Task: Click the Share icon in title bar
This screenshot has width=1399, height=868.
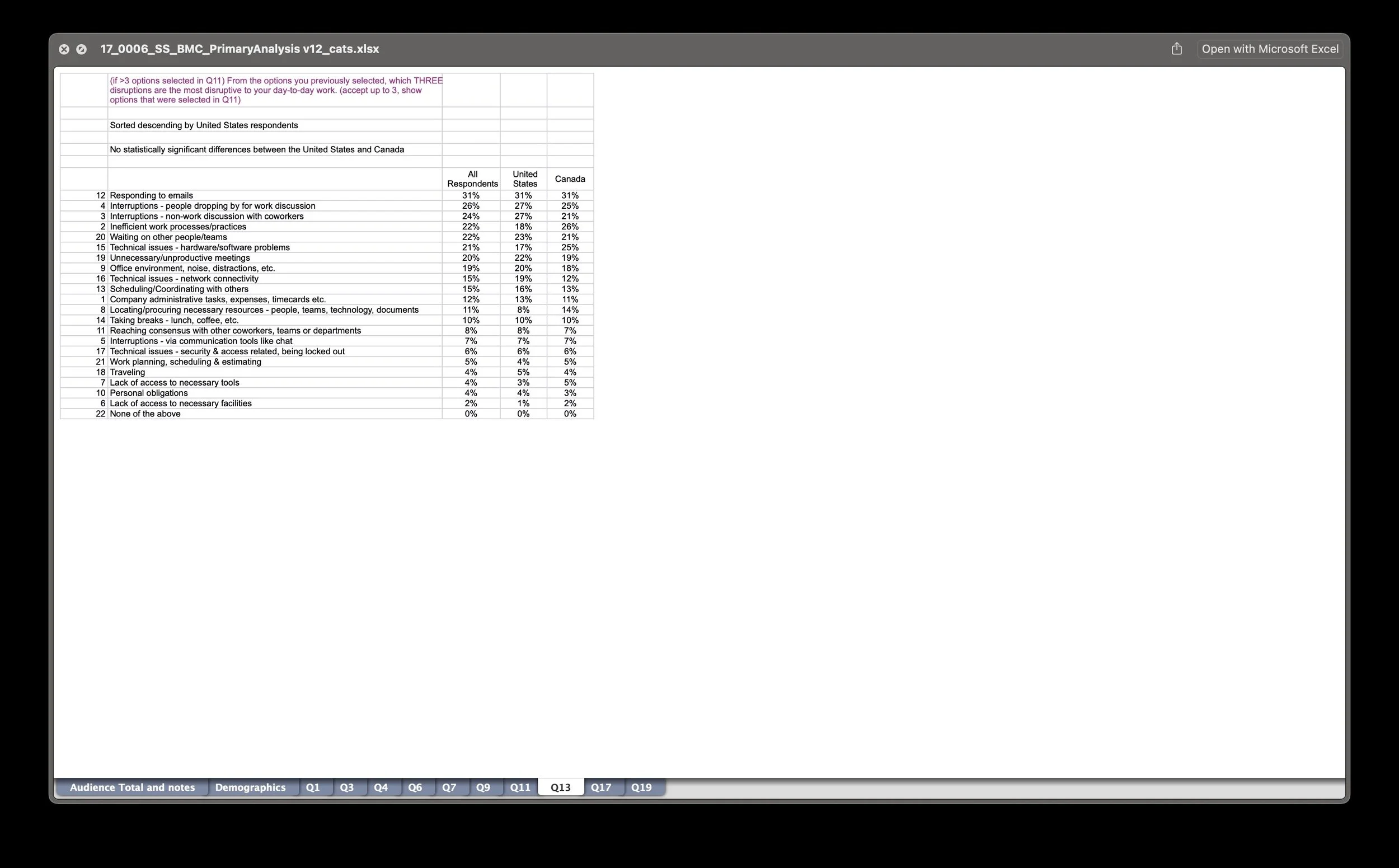Action: [x=1176, y=49]
